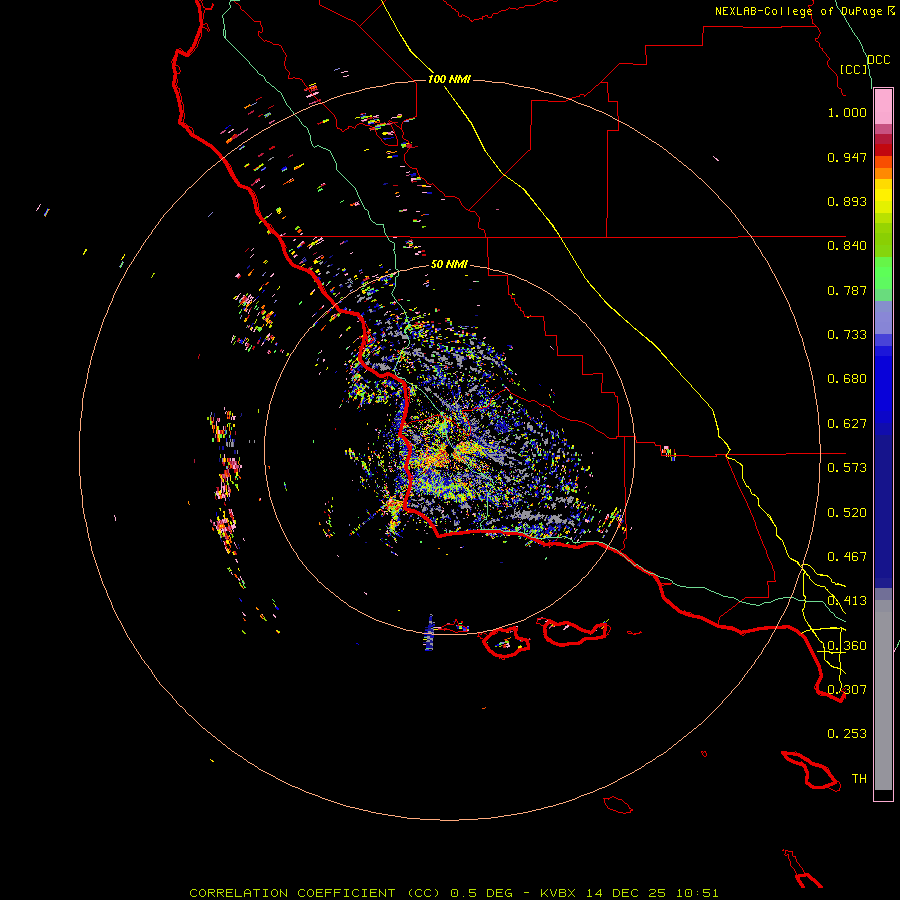Select the 0.520 scale value

click(847, 513)
